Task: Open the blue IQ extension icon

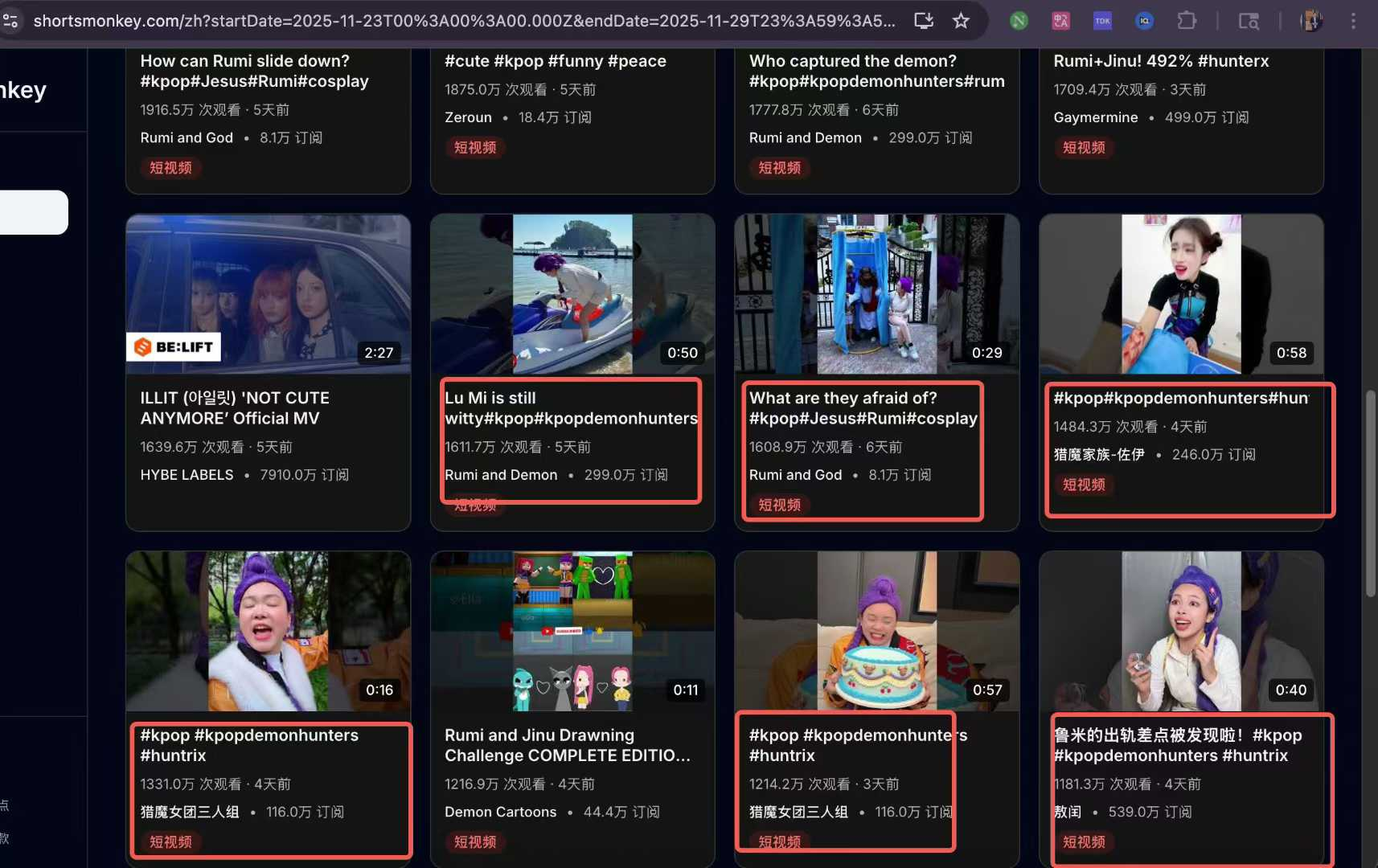Action: coord(1144,21)
